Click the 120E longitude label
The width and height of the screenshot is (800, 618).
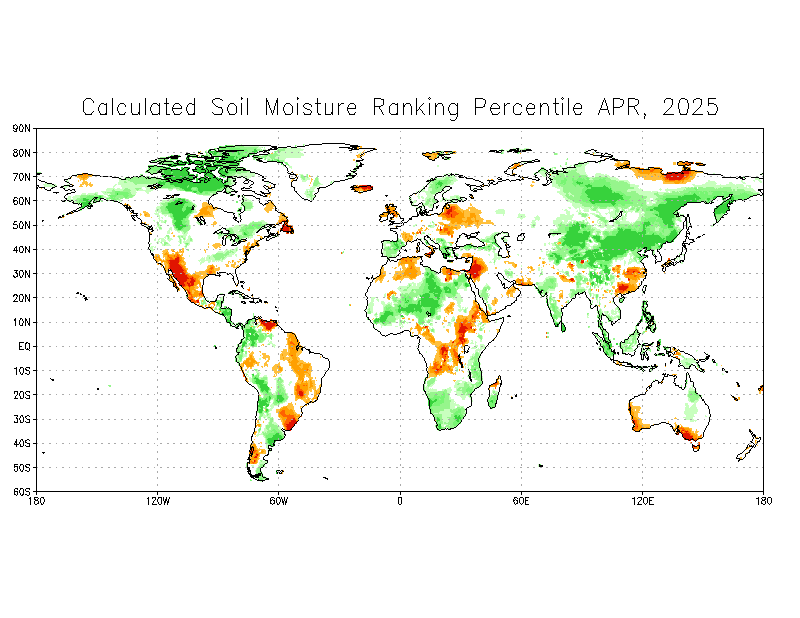[642, 501]
